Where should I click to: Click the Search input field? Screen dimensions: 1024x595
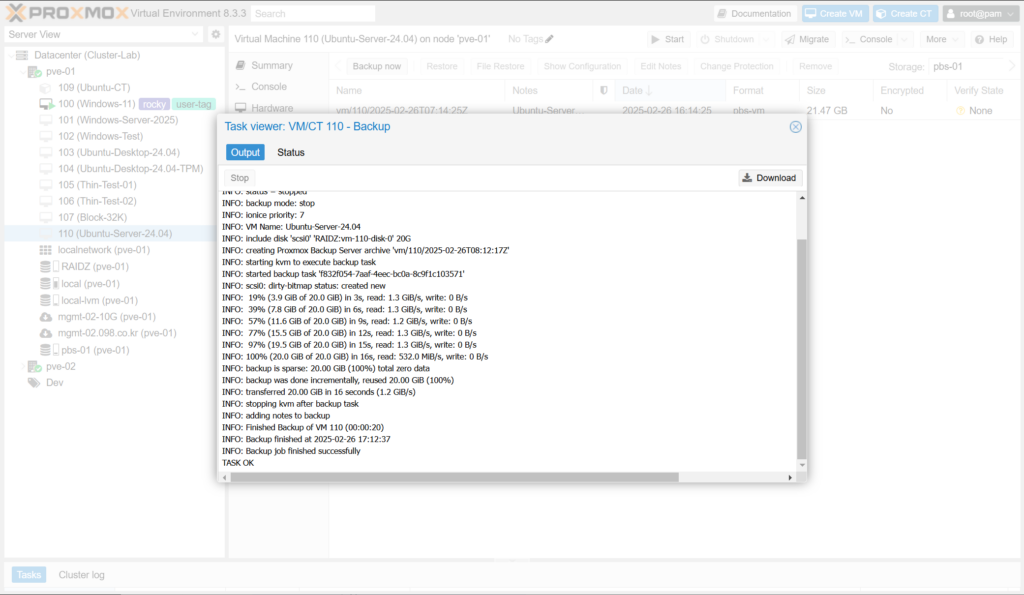pyautogui.click(x=312, y=14)
